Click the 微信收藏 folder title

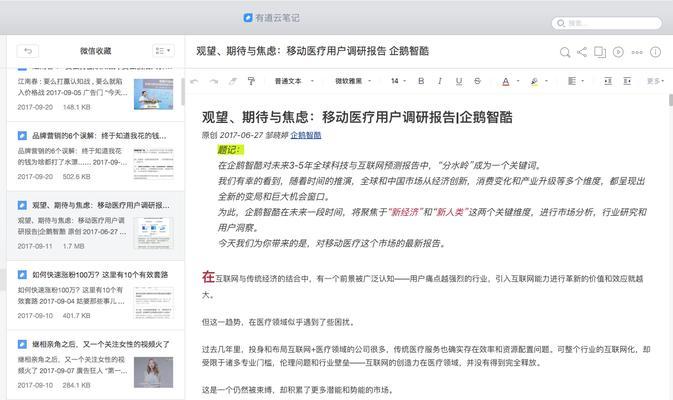coord(95,51)
